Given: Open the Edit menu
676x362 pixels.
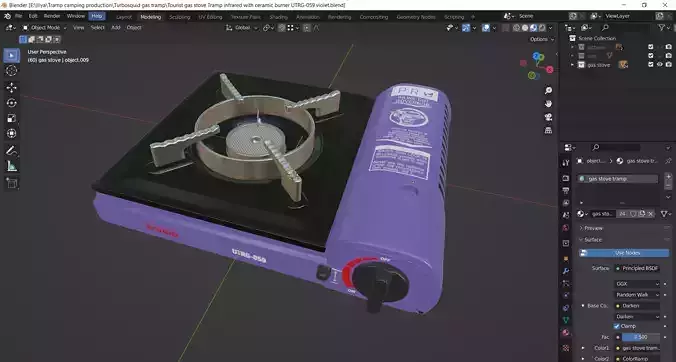Looking at the screenshot, I should tap(33, 16).
